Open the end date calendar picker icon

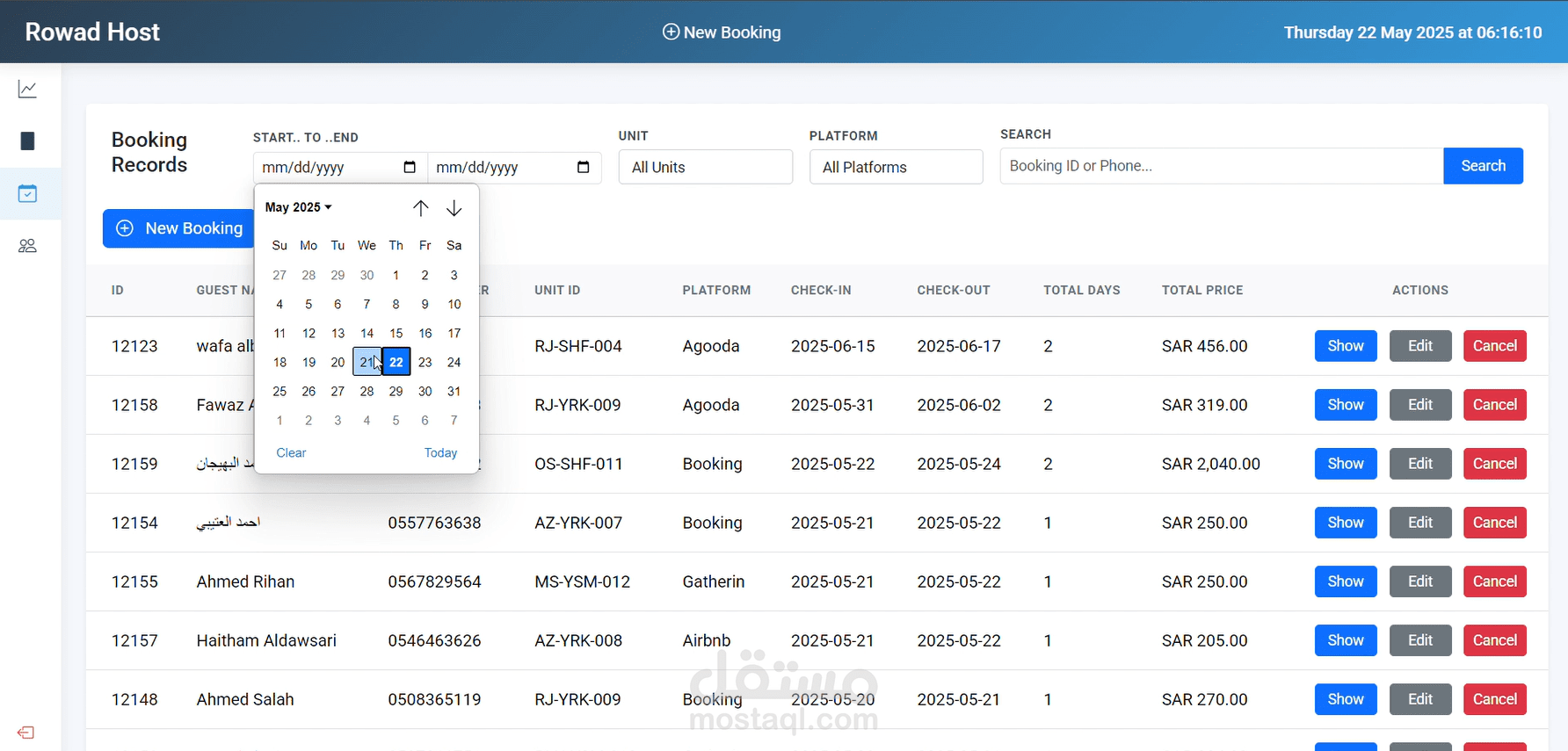click(x=584, y=167)
